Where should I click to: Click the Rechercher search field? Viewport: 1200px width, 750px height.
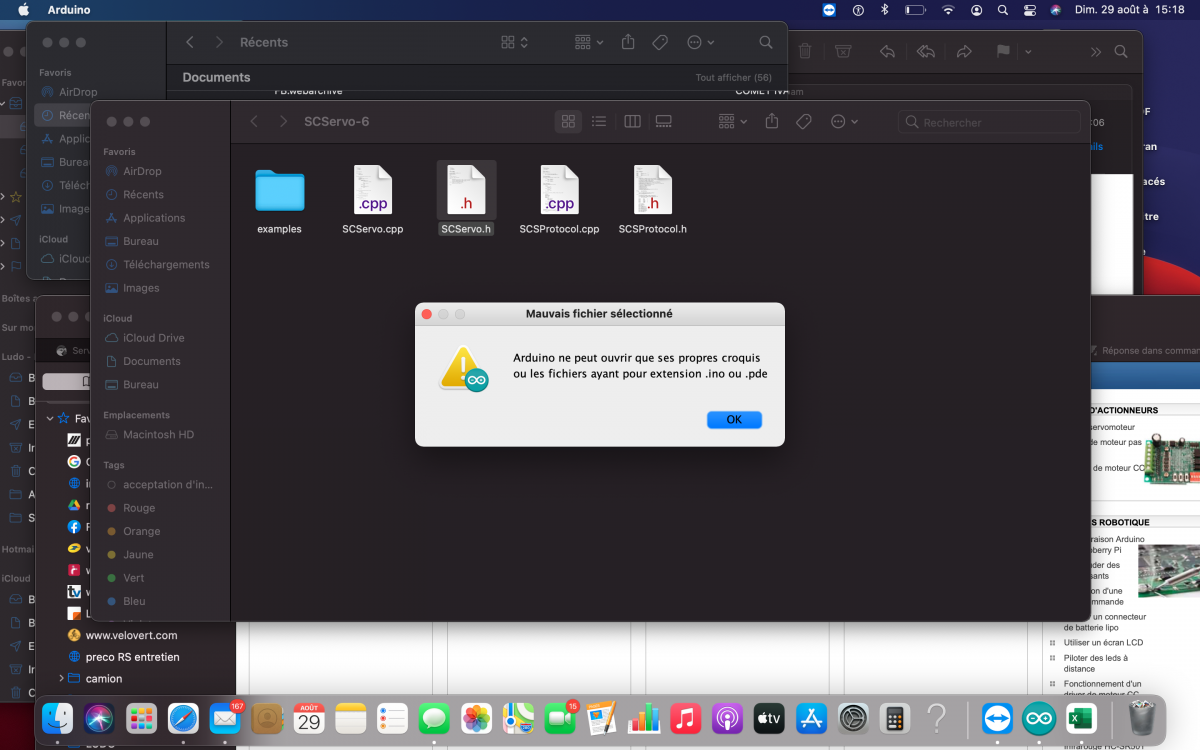(x=989, y=122)
